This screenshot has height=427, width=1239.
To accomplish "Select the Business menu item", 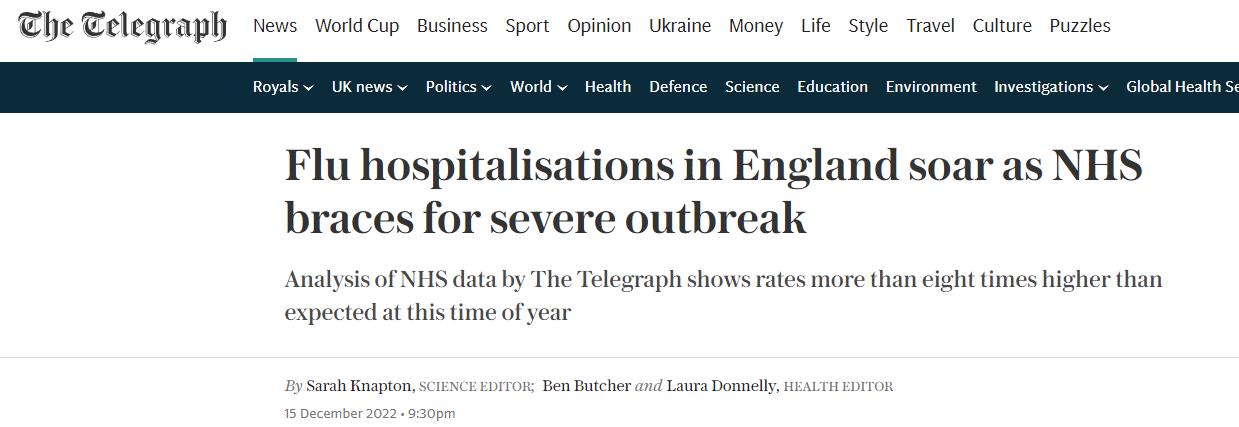I will pyautogui.click(x=452, y=26).
